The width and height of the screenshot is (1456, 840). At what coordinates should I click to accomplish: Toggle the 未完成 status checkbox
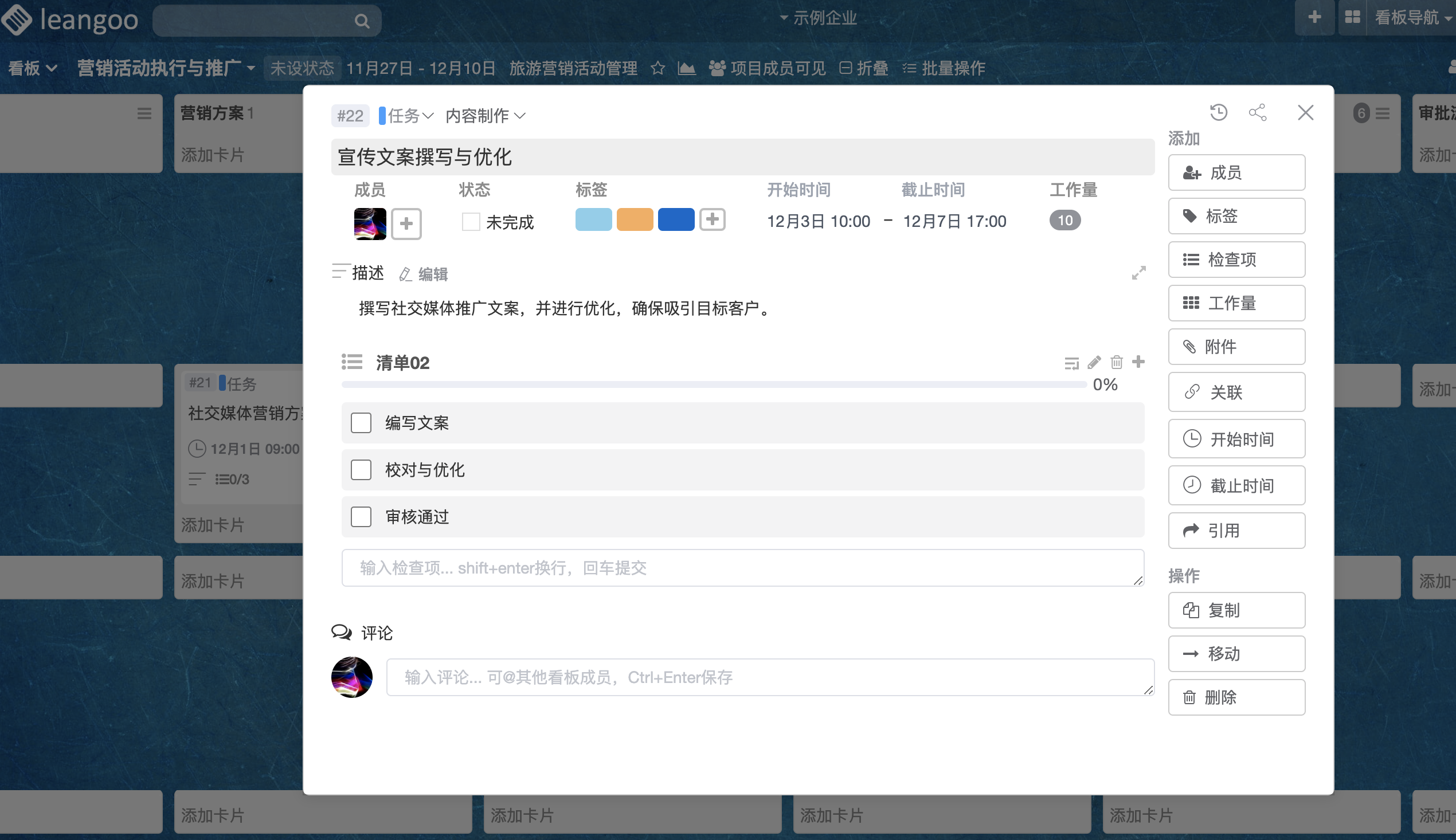471,222
